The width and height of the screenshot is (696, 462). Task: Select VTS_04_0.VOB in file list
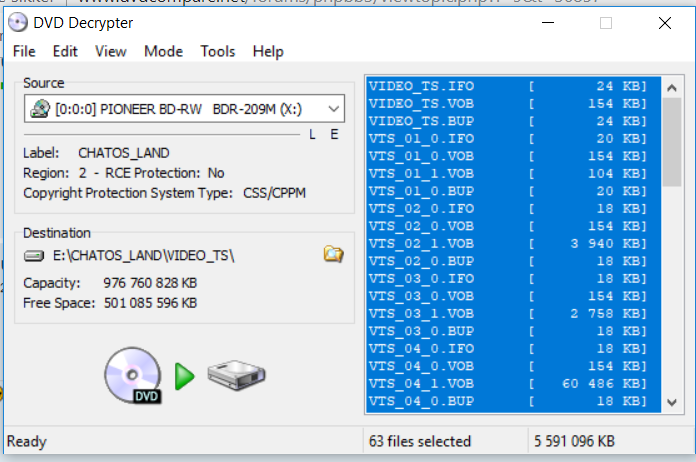514,366
